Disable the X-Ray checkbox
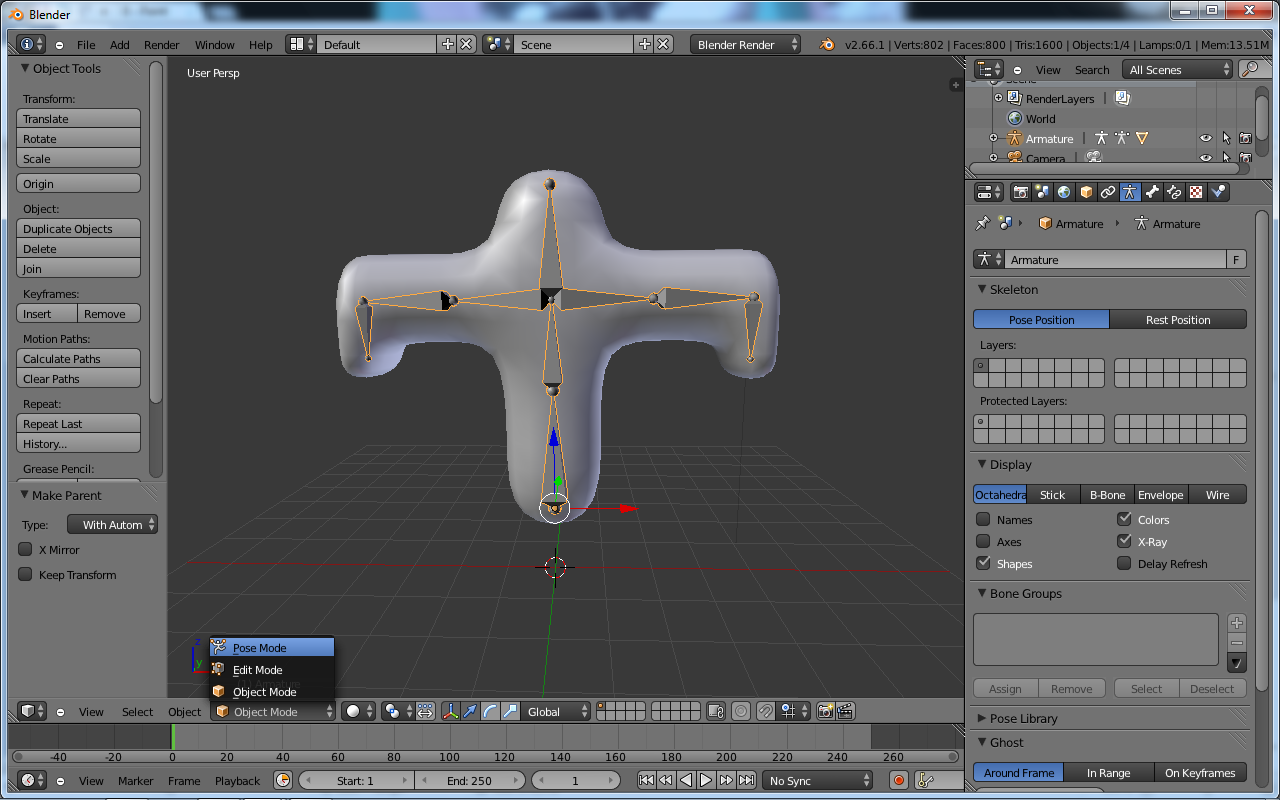This screenshot has height=800, width=1280. (x=1126, y=541)
